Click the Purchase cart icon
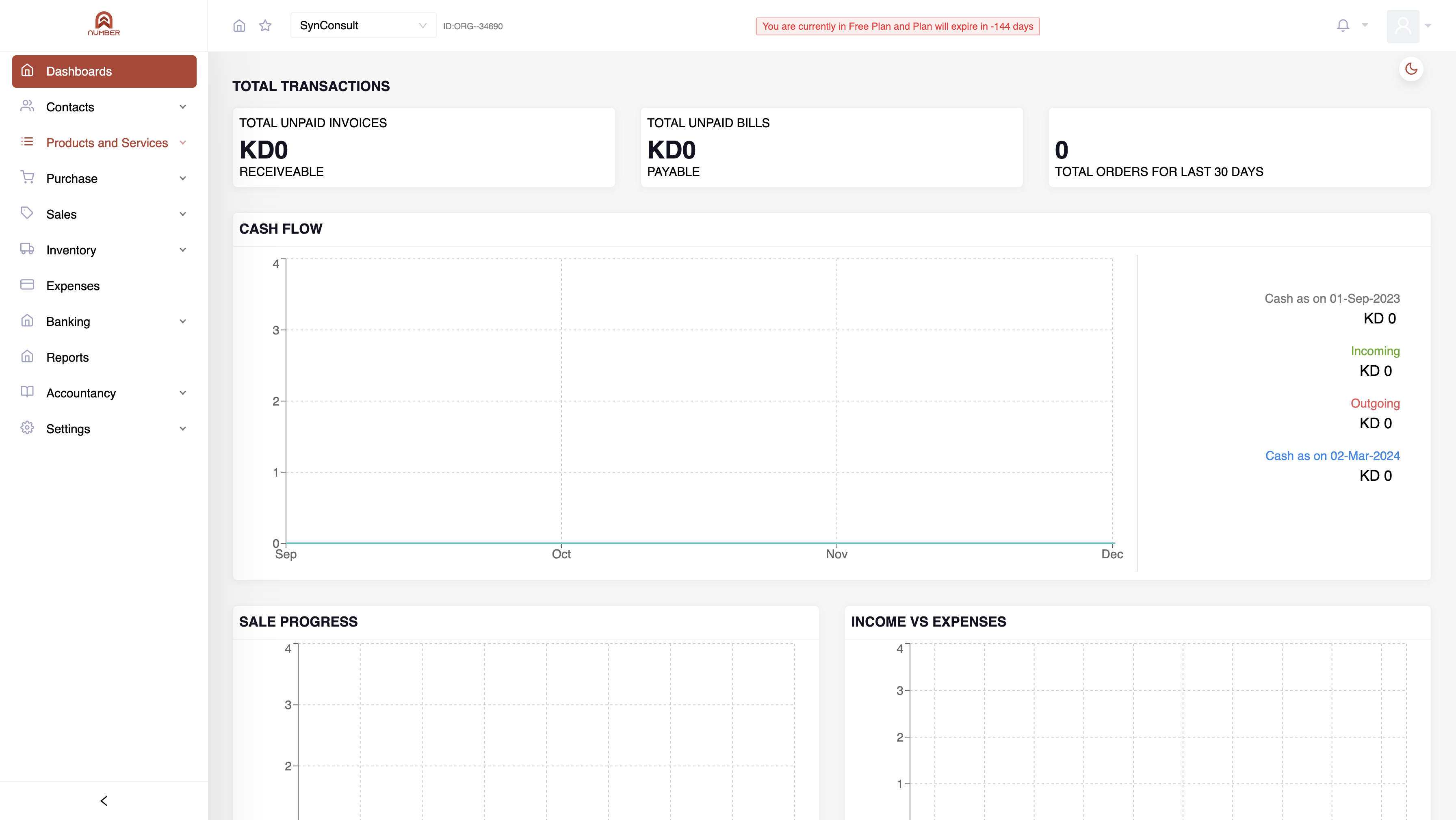 27,178
